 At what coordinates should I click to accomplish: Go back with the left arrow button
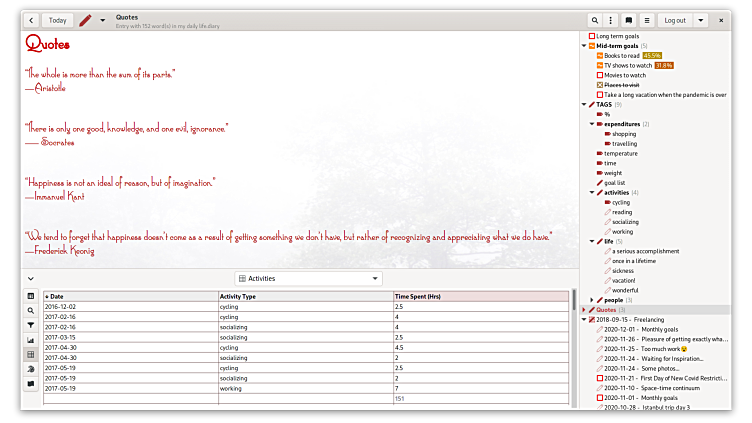[x=31, y=20]
